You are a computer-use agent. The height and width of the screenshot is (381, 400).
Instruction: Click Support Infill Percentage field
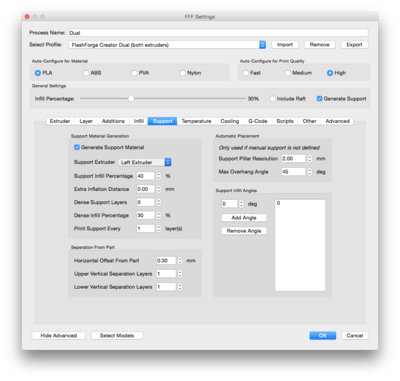[x=146, y=176]
